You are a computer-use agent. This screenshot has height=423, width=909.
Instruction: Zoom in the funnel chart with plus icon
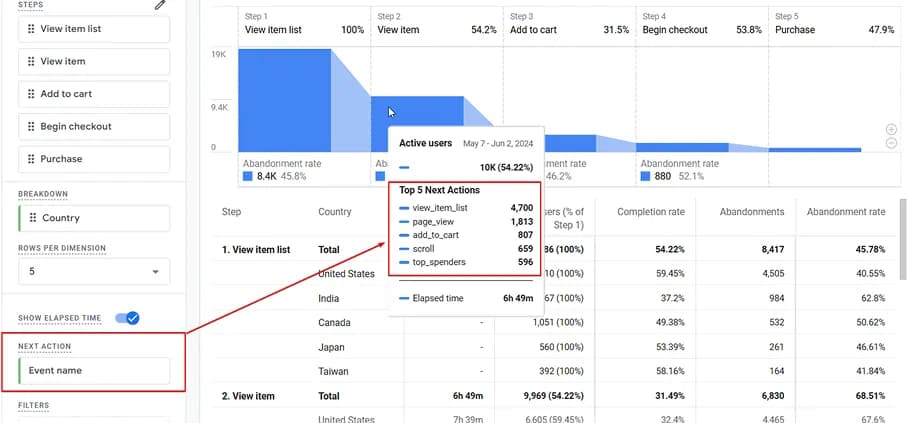click(892, 130)
